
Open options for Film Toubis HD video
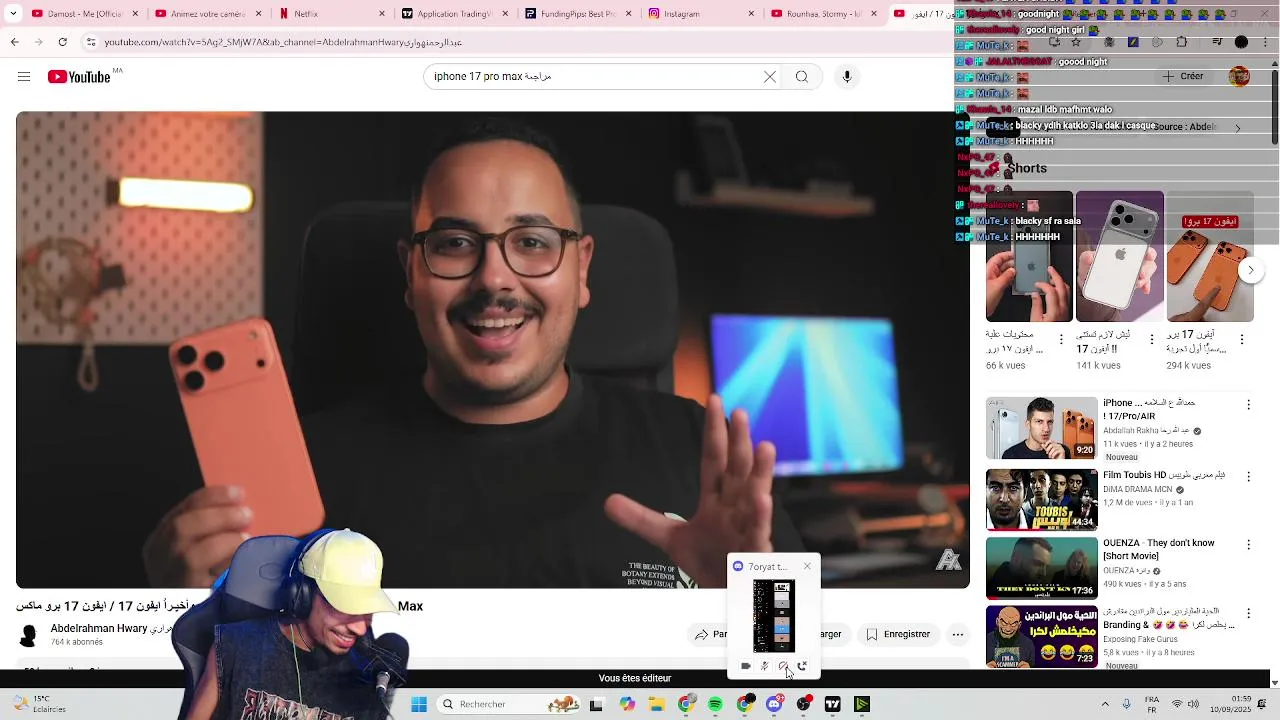[1248, 476]
